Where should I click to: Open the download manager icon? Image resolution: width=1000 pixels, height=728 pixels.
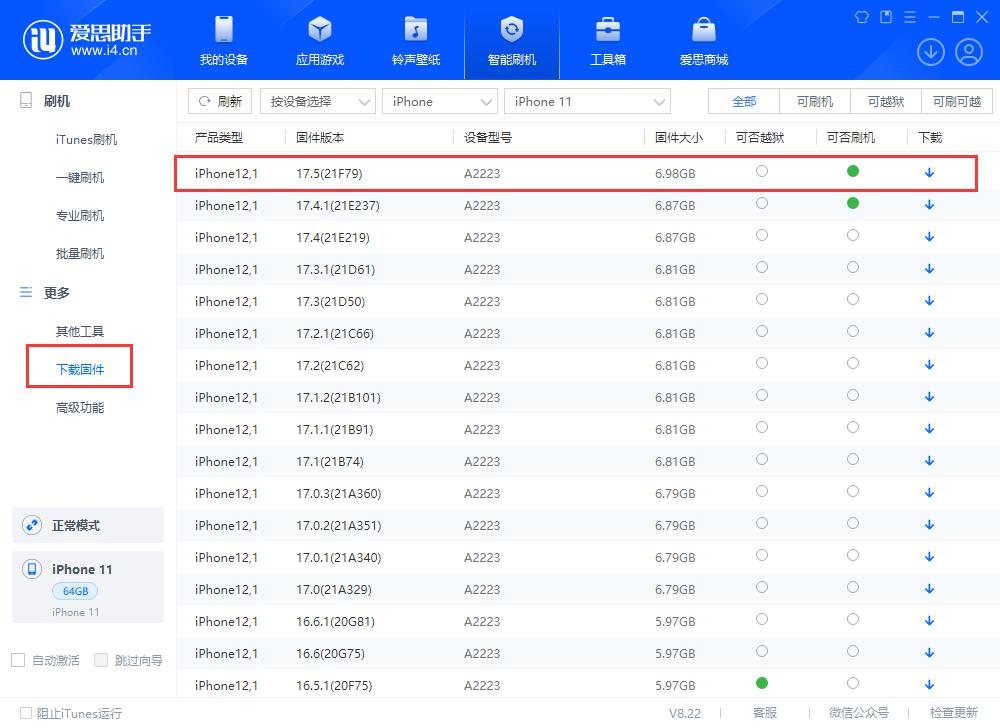pos(931,51)
